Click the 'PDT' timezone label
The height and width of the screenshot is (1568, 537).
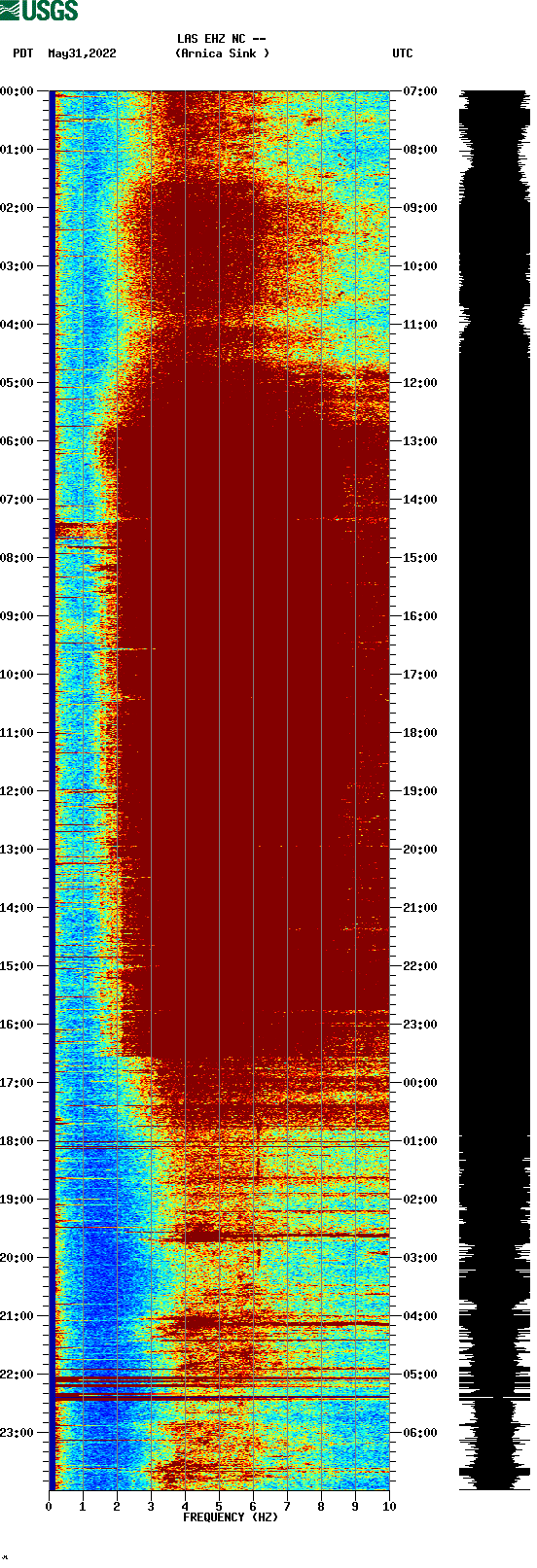23,53
